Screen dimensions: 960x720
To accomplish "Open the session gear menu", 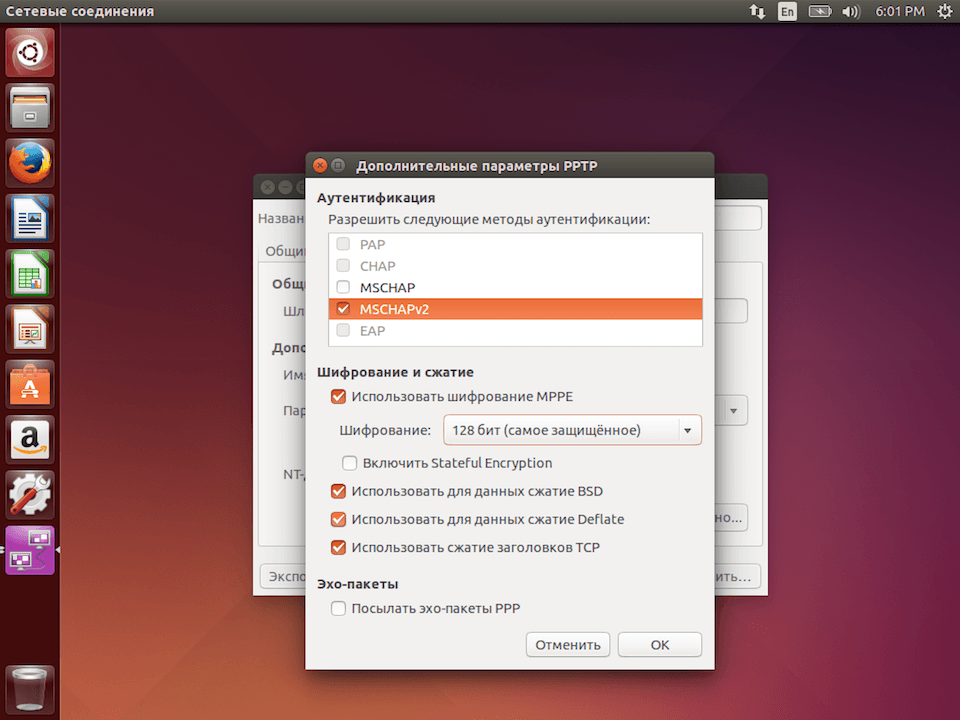I will click(x=943, y=11).
